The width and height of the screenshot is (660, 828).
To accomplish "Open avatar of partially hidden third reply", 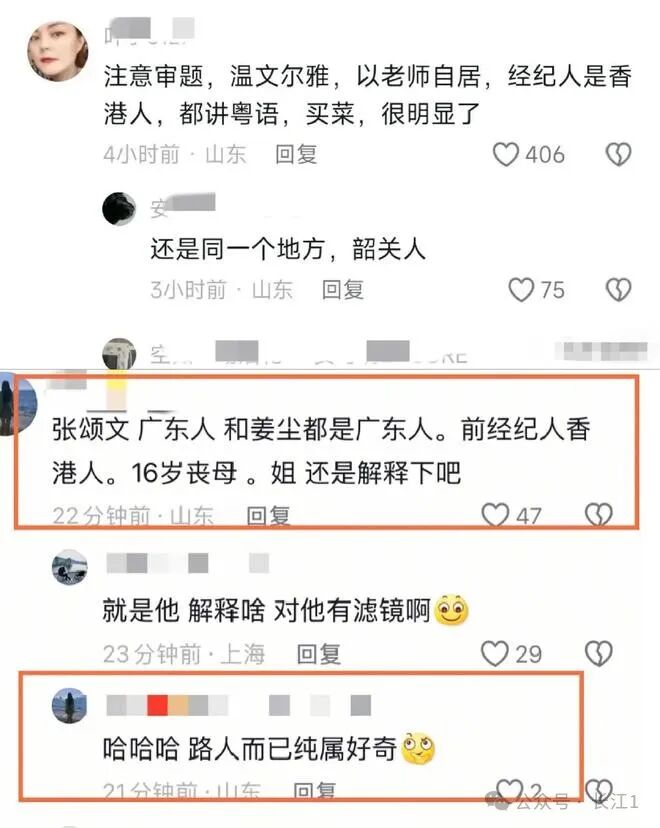I will pyautogui.click(x=119, y=353).
